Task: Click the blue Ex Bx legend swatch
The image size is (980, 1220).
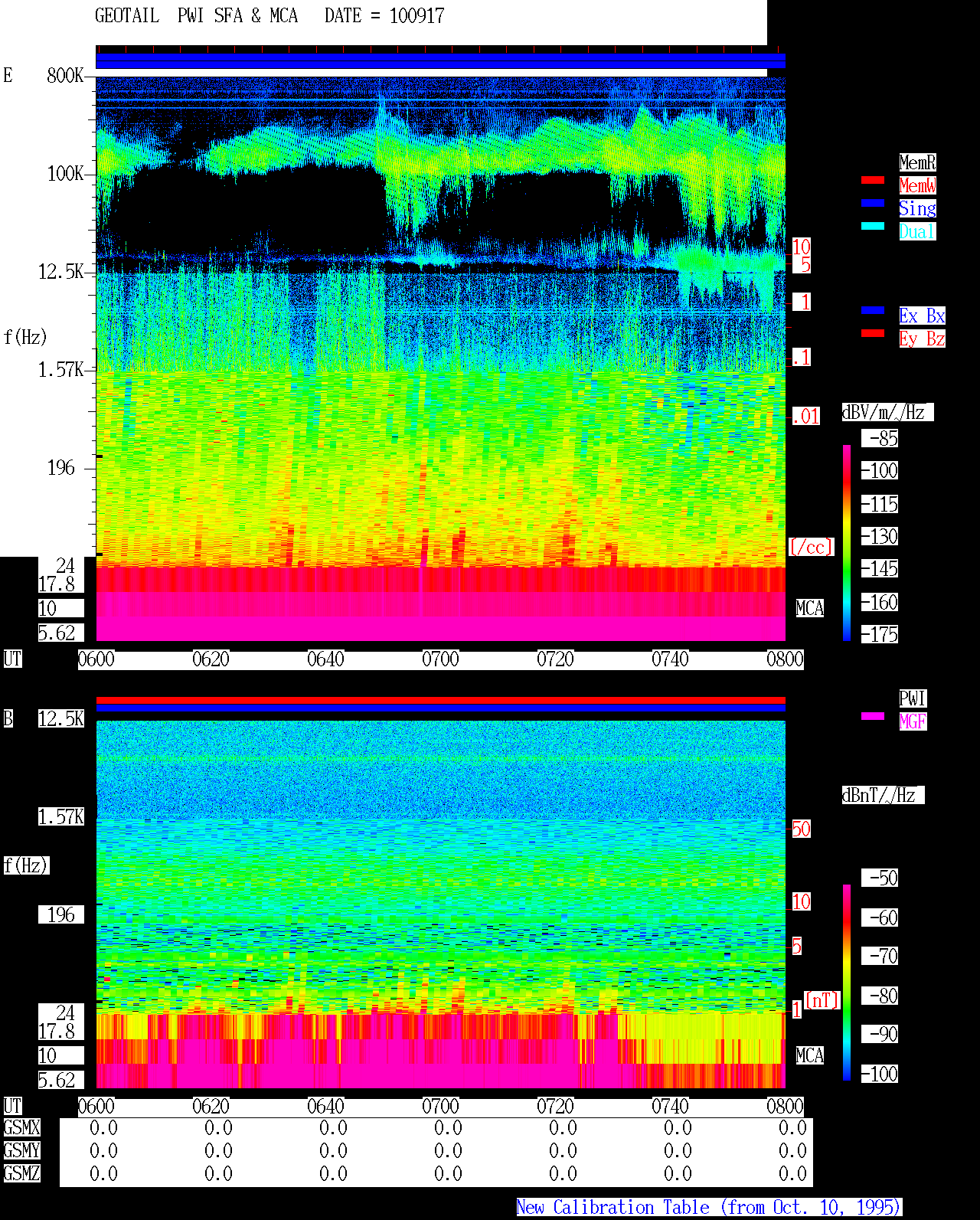Action: pos(873,310)
